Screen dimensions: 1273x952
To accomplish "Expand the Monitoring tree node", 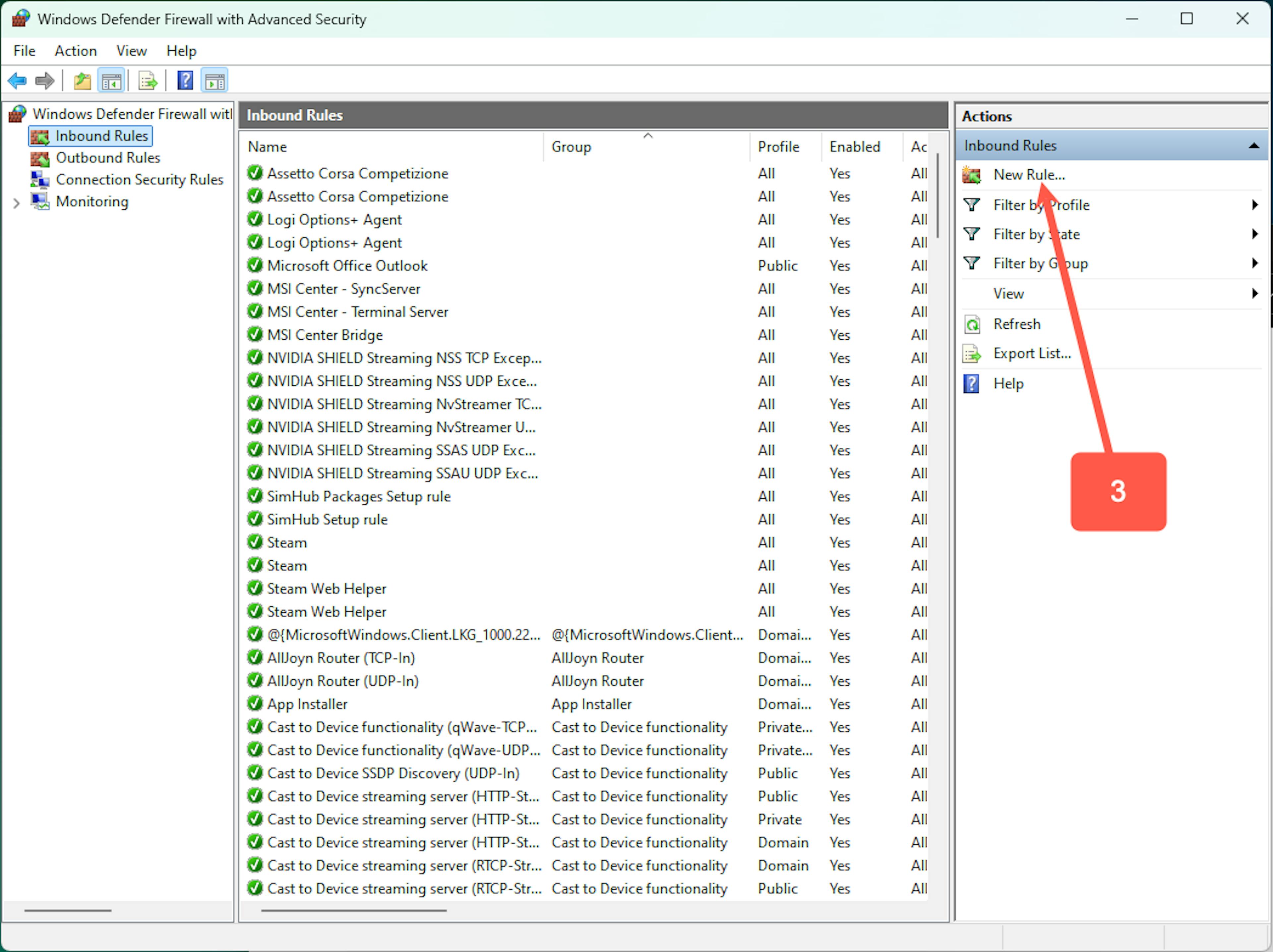I will [16, 202].
